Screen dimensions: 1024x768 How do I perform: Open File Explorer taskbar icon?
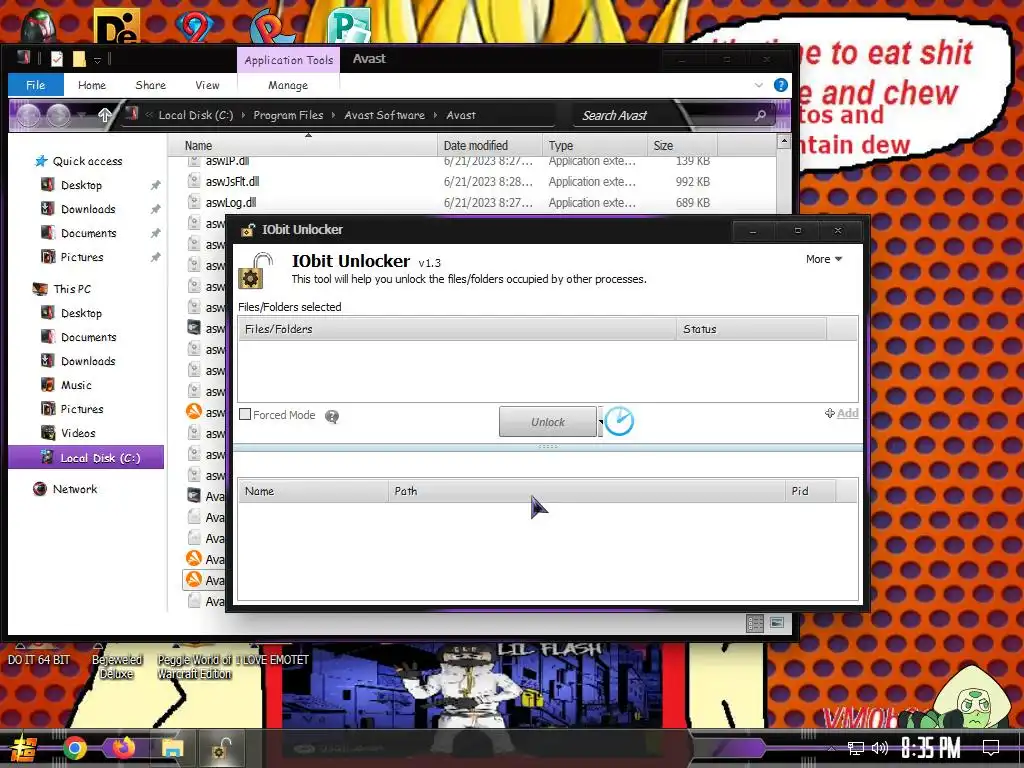coord(172,748)
